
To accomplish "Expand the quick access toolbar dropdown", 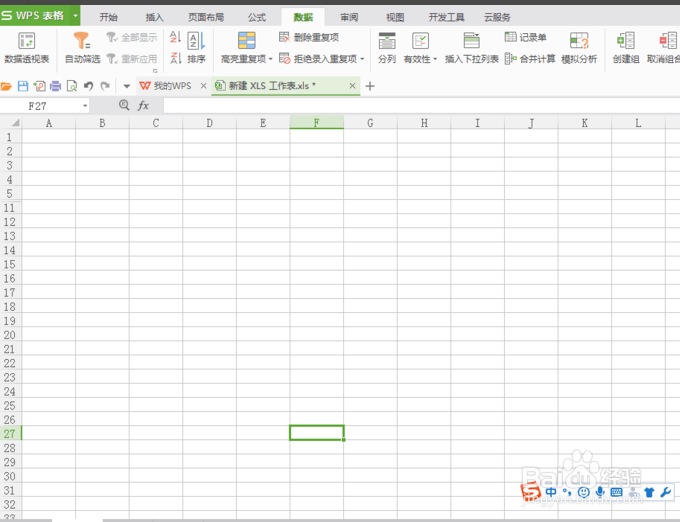I will (127, 86).
